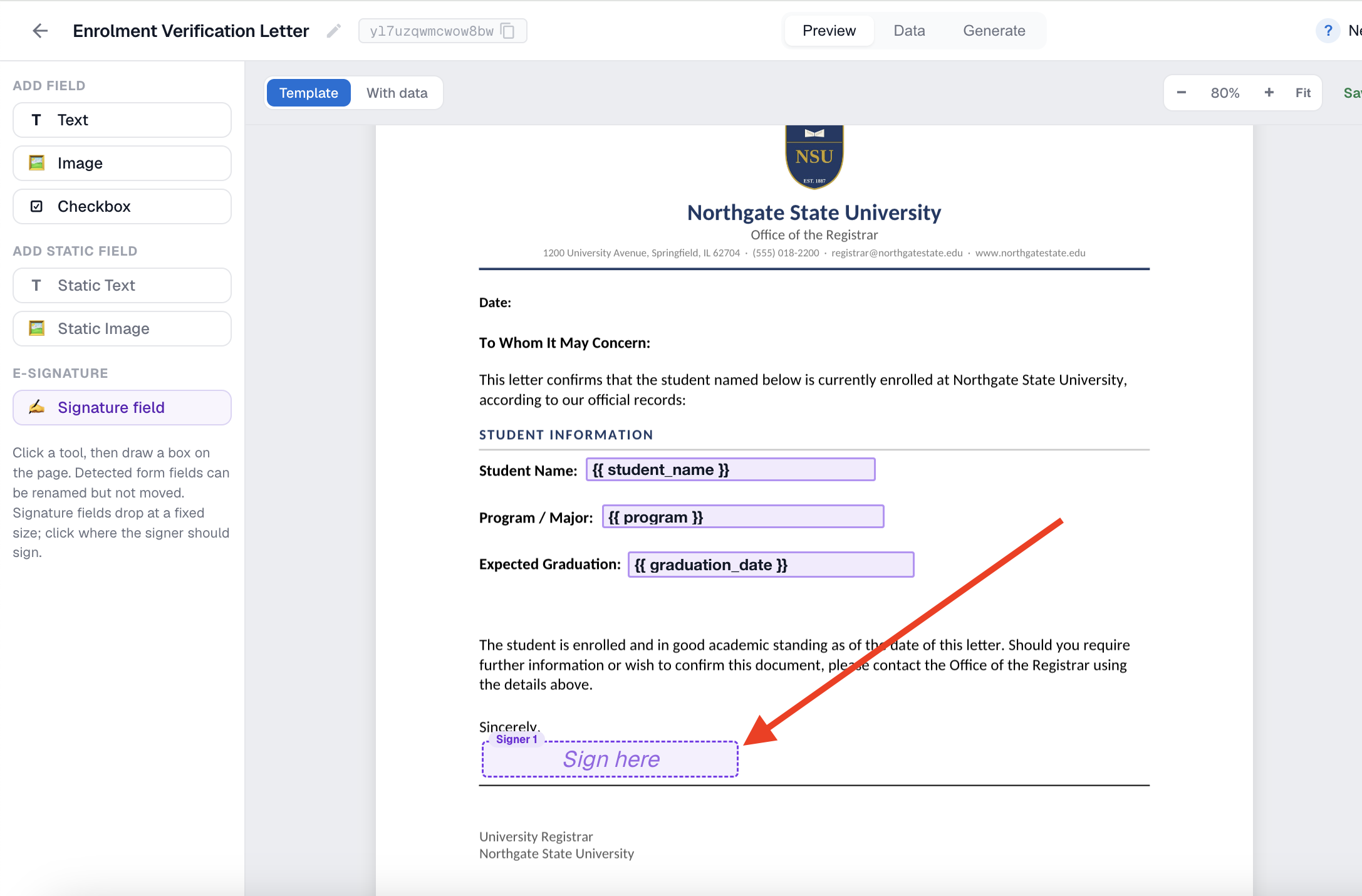The width and height of the screenshot is (1362, 896).
Task: Click the pencil icon to rename template
Action: pos(334,31)
